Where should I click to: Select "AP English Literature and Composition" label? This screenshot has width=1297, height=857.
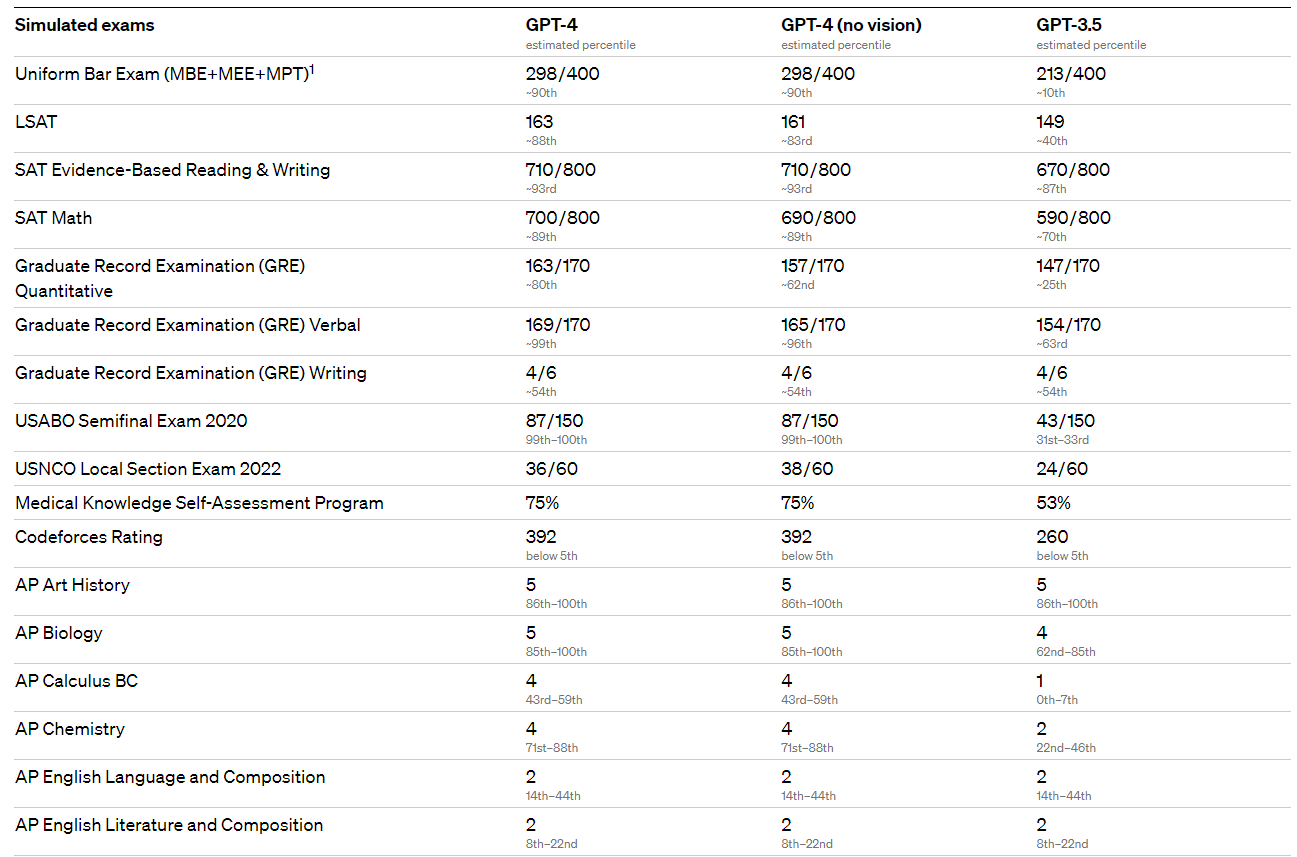[x=169, y=825]
